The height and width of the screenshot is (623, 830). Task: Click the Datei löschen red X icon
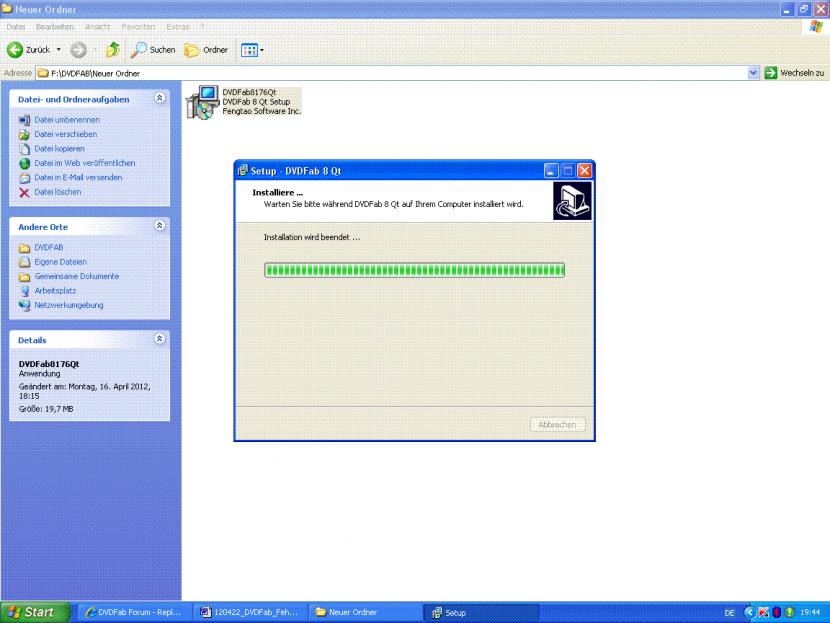[25, 192]
